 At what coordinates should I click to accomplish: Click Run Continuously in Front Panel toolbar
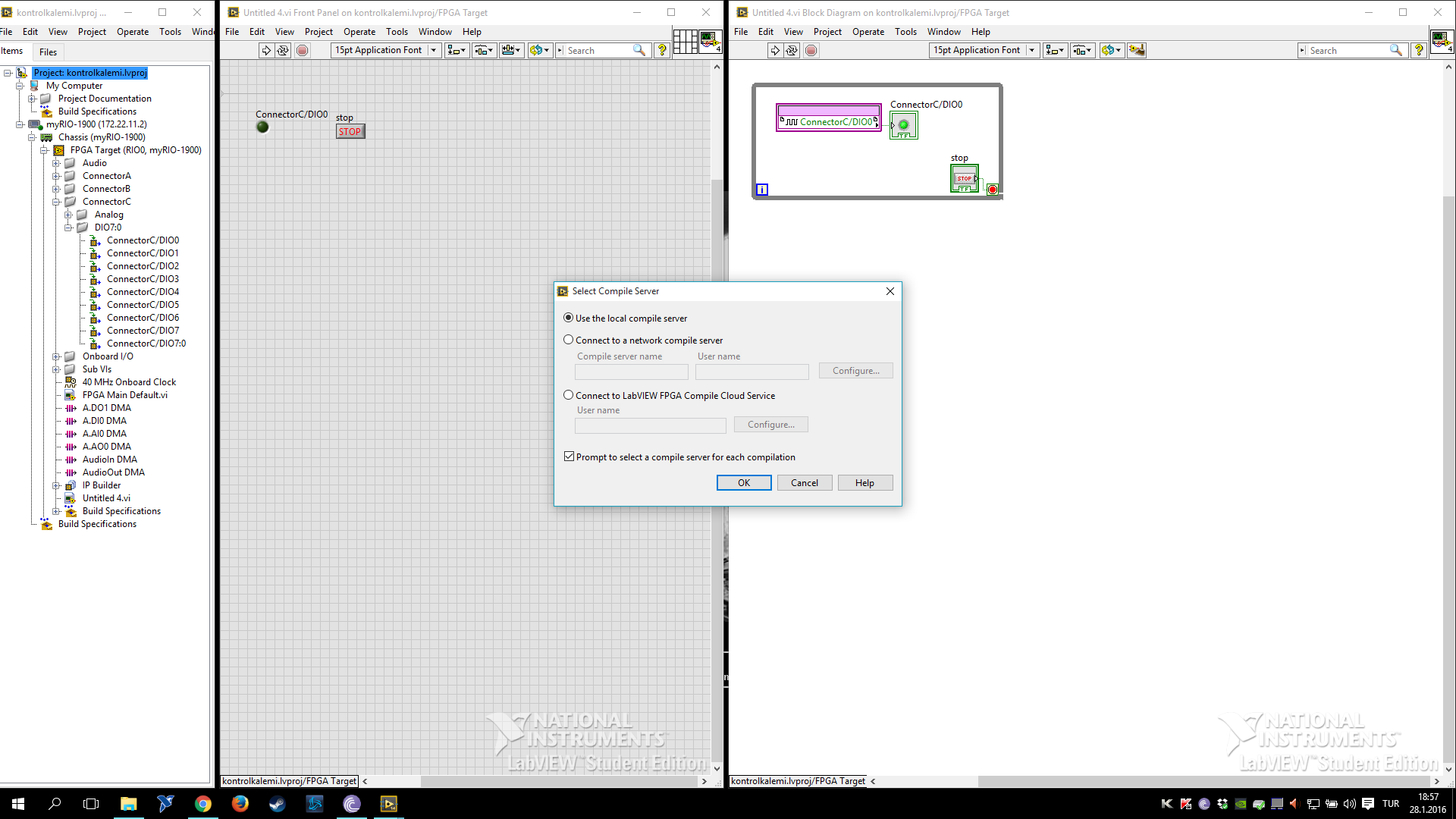click(283, 50)
